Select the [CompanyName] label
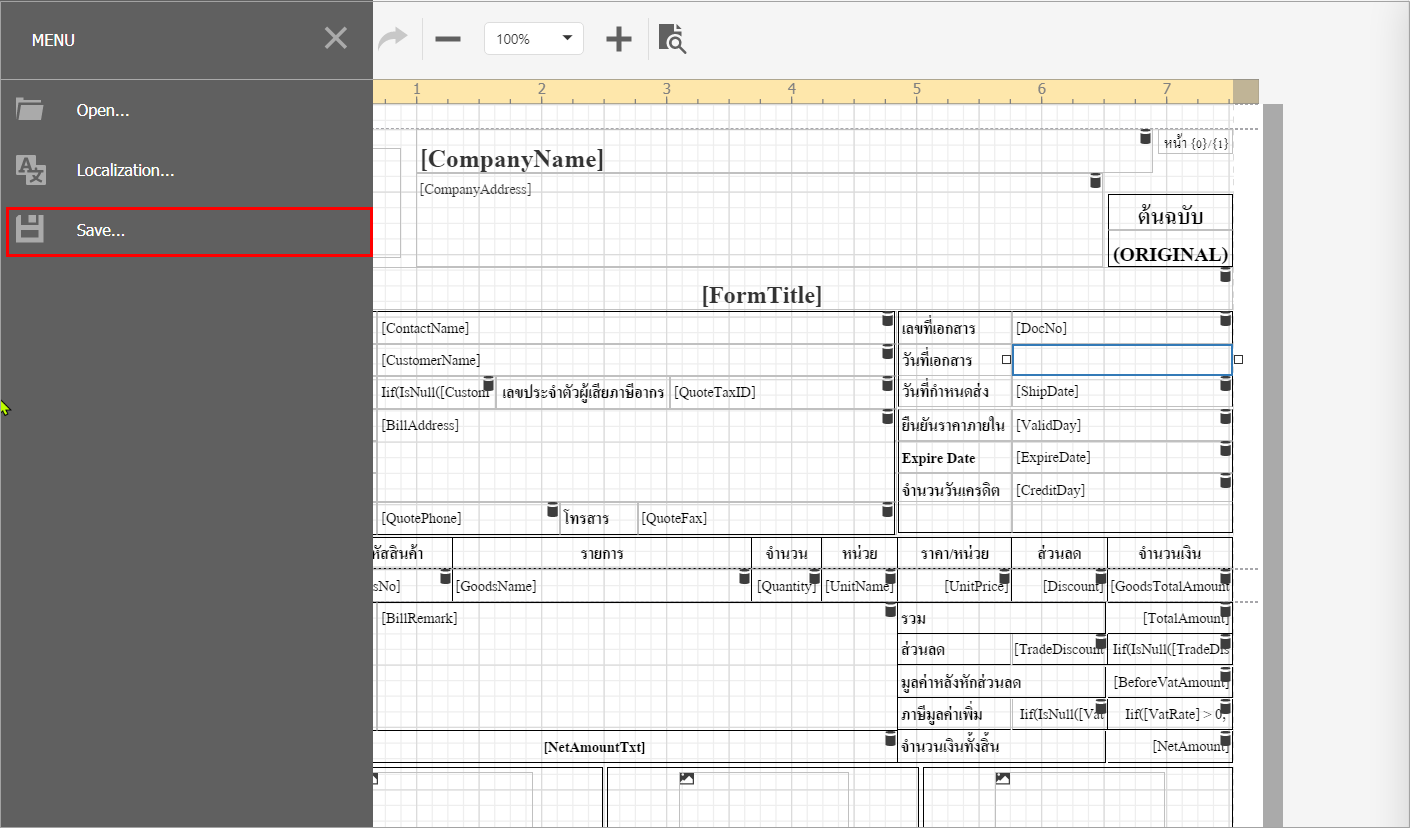This screenshot has width=1410, height=828. point(512,159)
